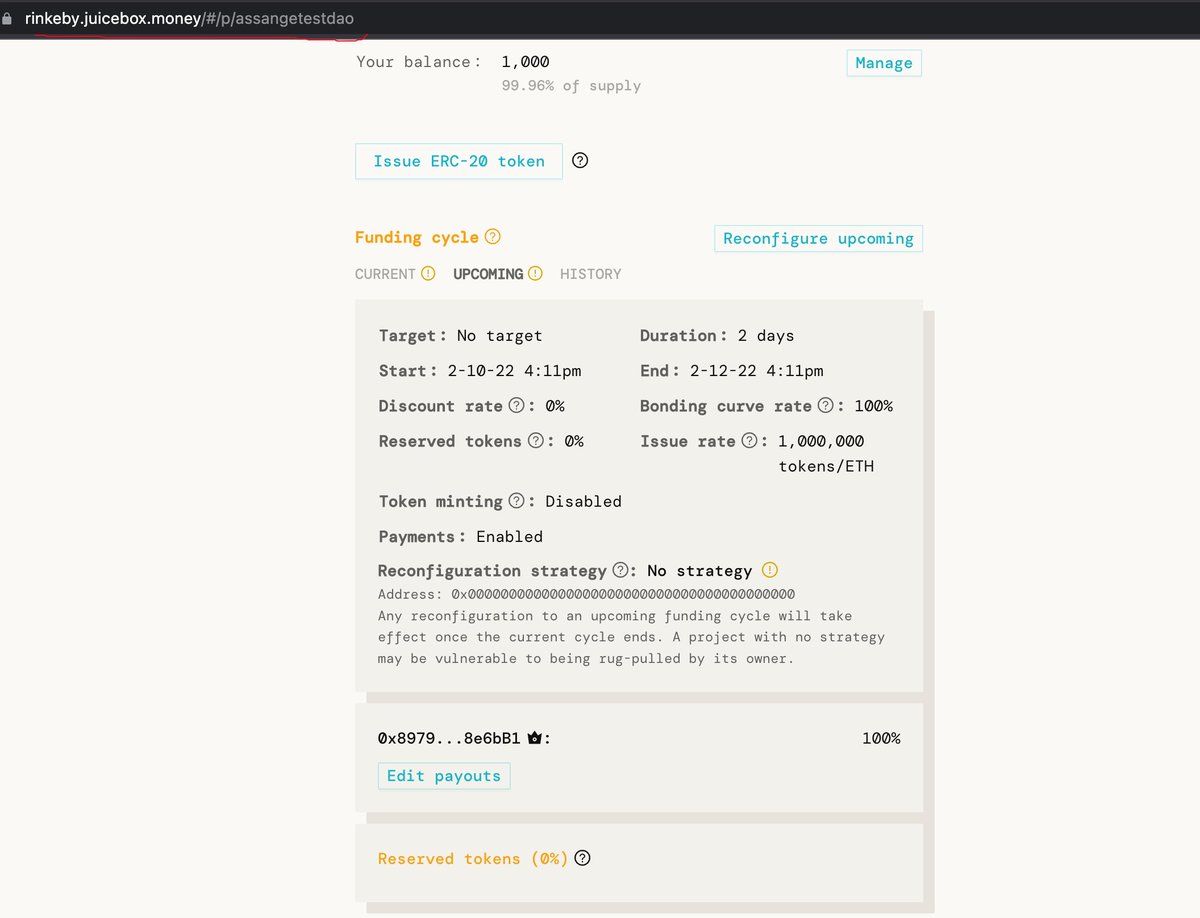Open help icon beside Reserved tokens (0%) heading
Viewport: 1200px width, 918px height.
point(582,858)
